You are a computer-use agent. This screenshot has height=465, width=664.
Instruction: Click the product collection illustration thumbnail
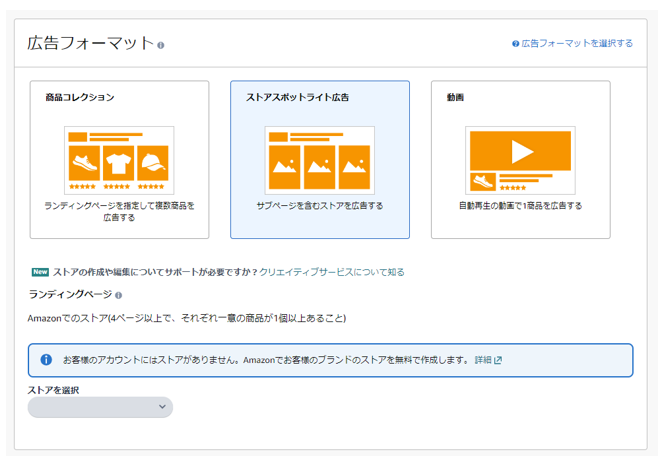click(x=119, y=160)
